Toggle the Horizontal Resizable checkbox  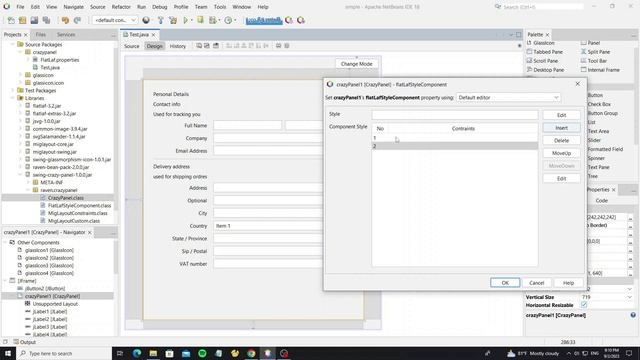pyautogui.click(x=584, y=305)
